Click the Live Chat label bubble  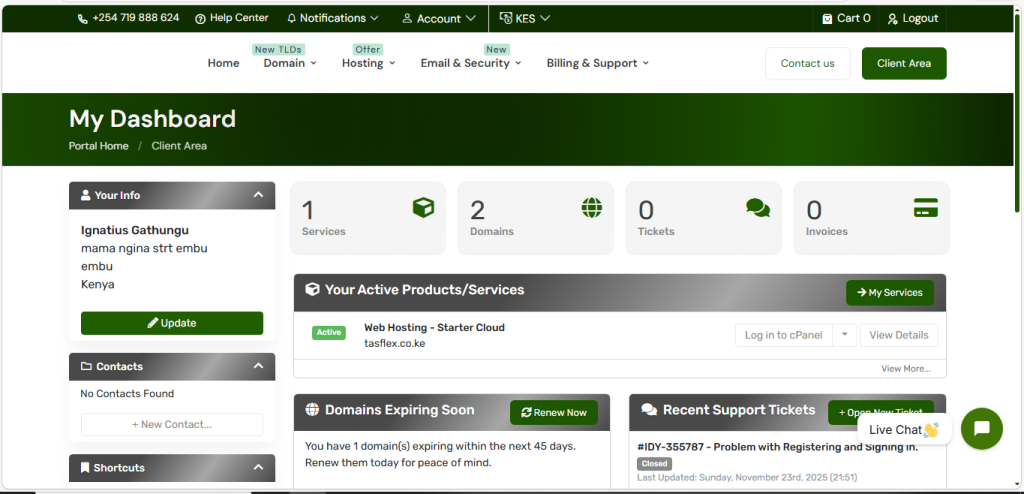(904, 429)
